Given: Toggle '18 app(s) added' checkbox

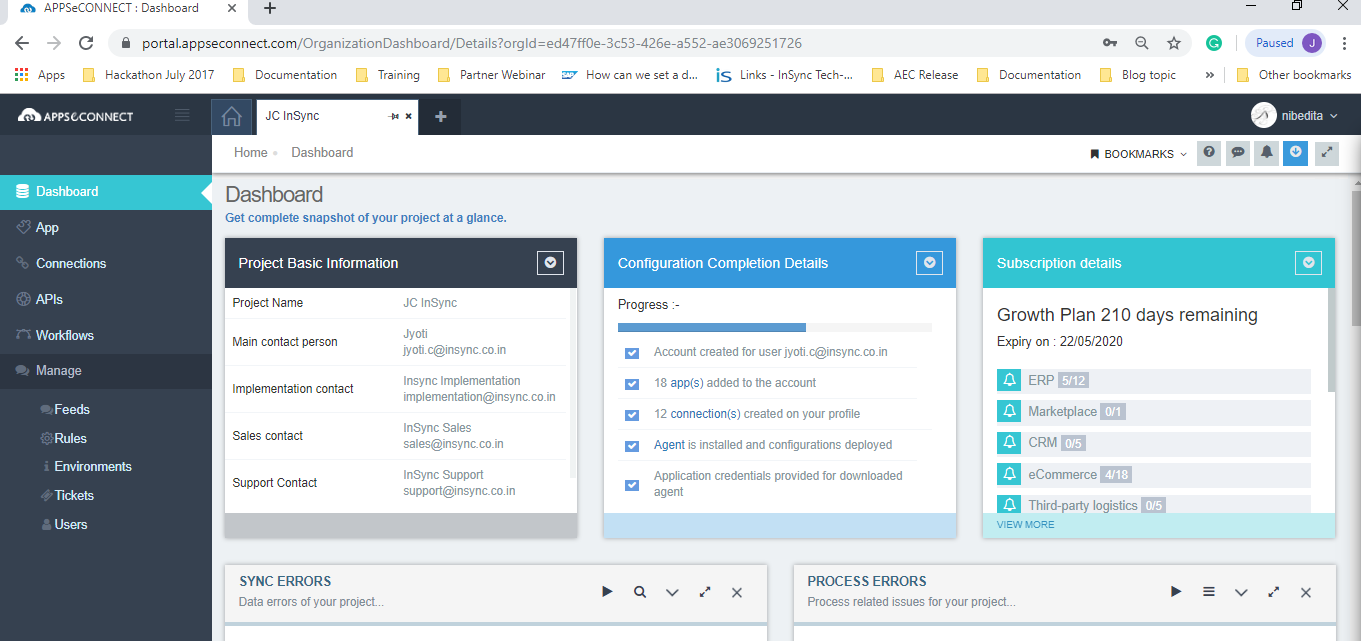Looking at the screenshot, I should coord(632,384).
